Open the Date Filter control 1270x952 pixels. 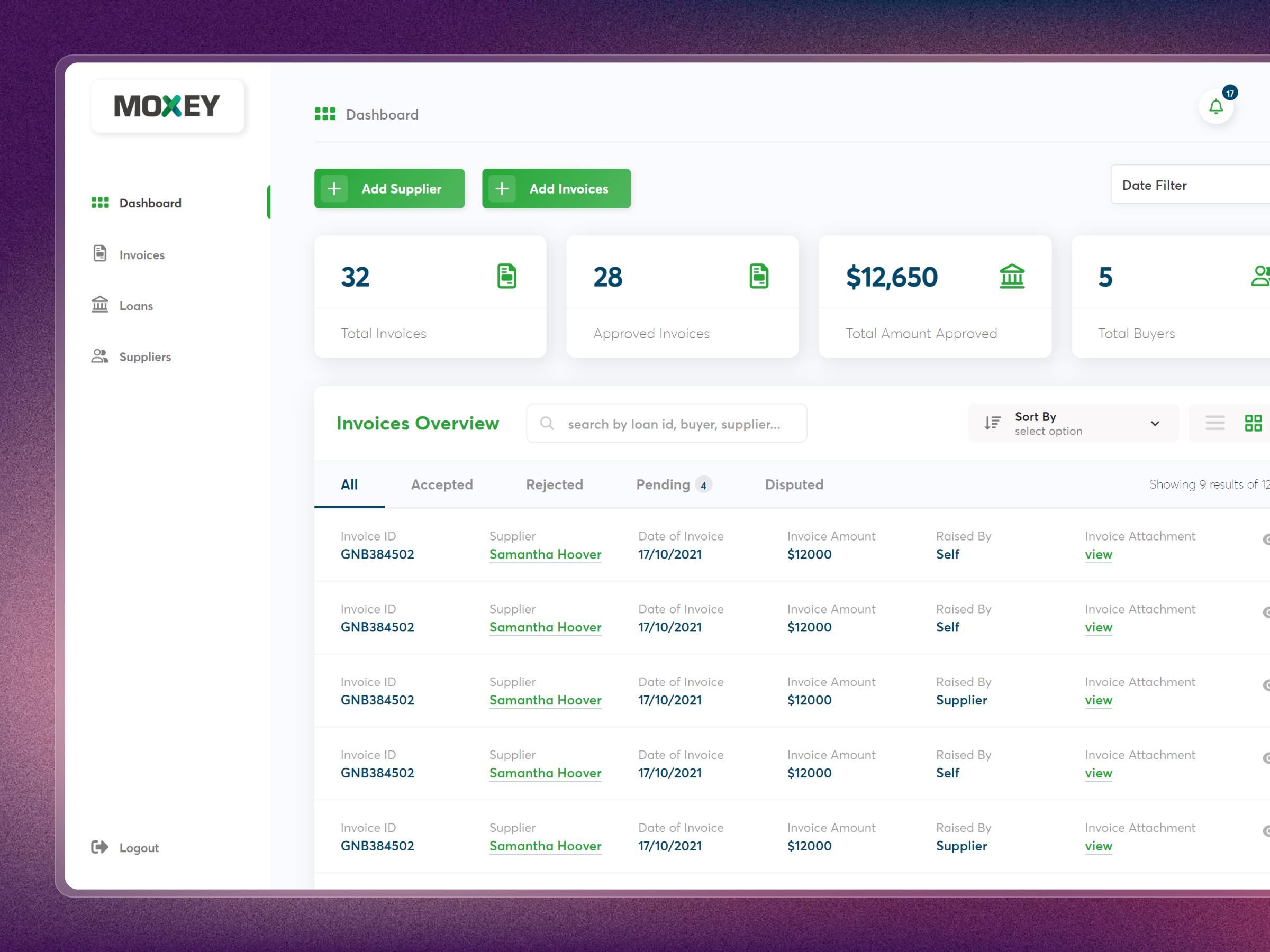point(1155,185)
